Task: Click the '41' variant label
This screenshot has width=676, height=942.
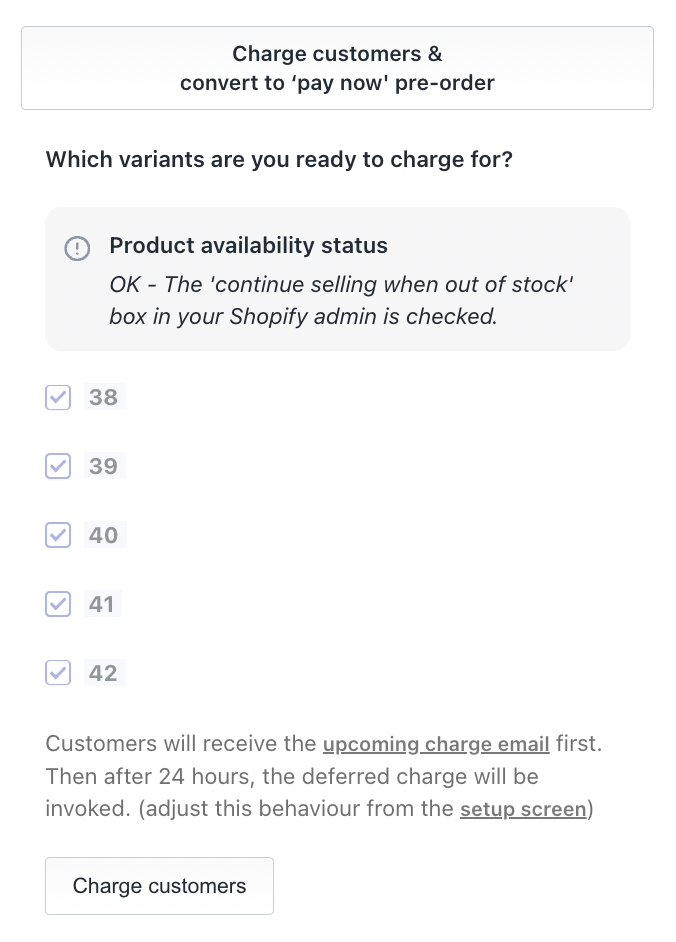Action: point(102,604)
